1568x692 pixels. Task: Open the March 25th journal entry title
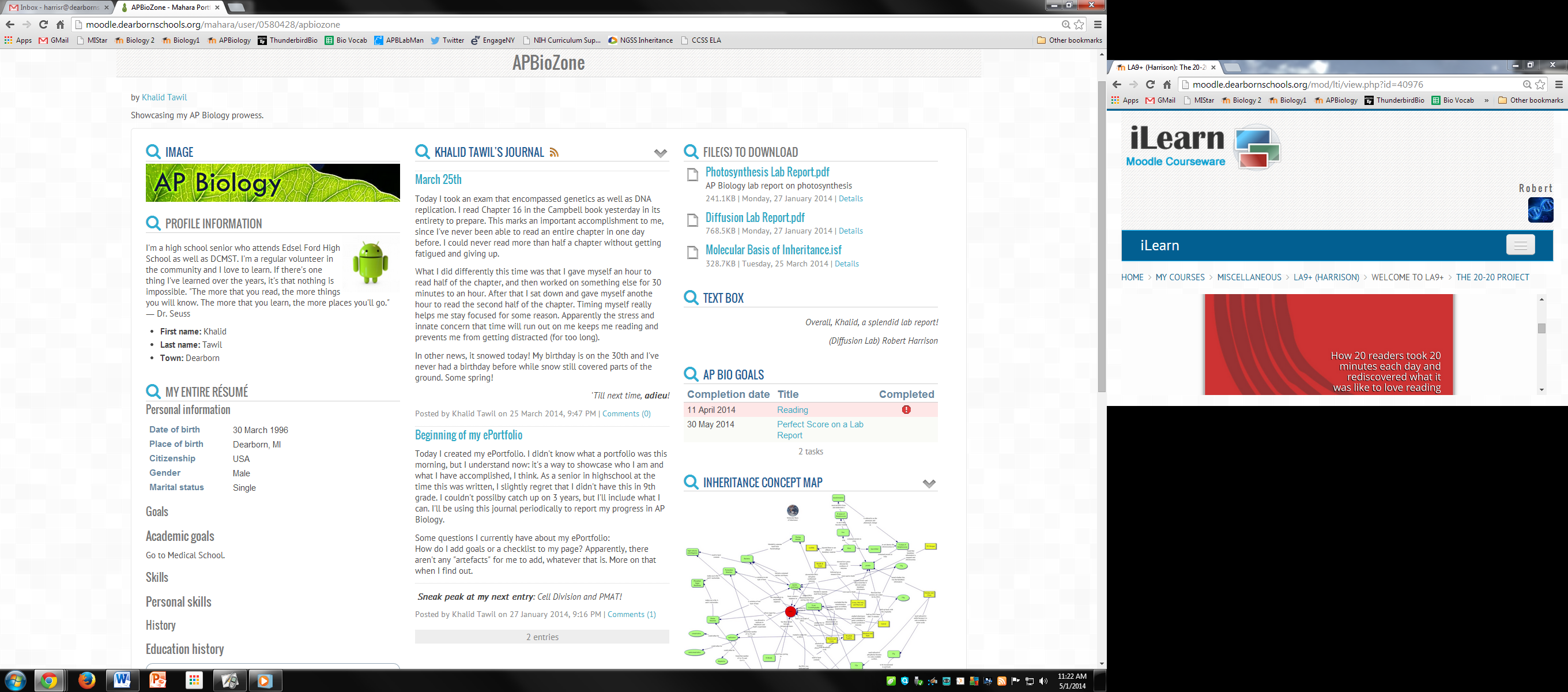point(438,179)
